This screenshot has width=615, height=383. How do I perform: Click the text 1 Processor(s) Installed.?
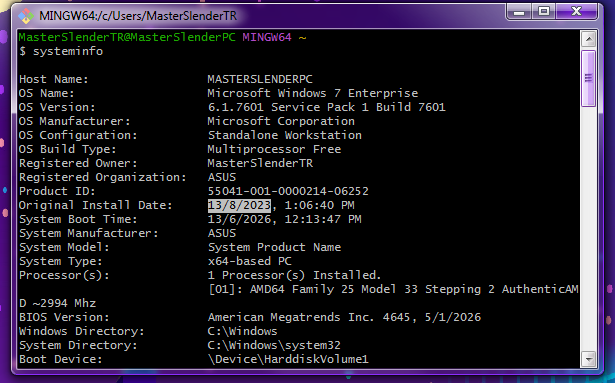[294, 275]
